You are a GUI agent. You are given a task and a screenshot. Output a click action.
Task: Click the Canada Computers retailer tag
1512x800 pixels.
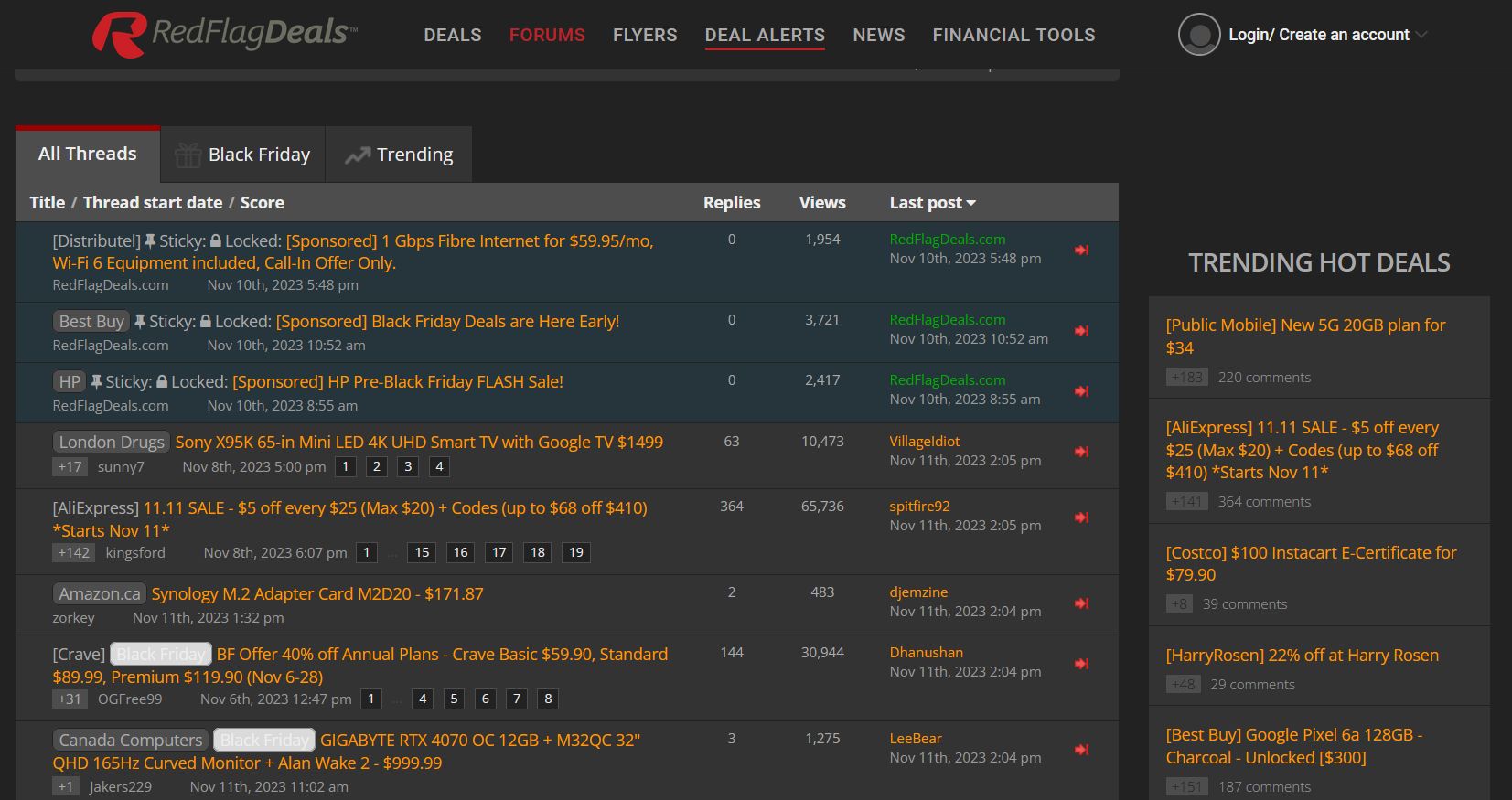tap(131, 741)
